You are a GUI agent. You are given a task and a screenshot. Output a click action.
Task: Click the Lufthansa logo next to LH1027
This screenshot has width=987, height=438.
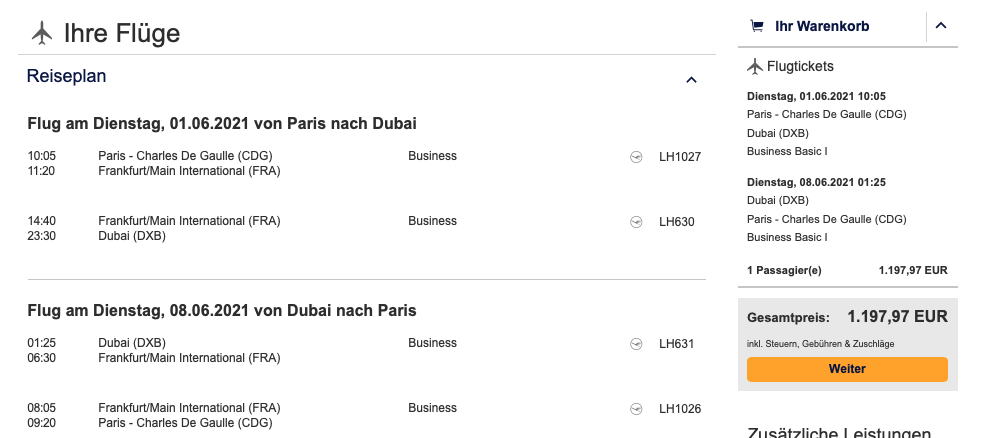coord(636,156)
